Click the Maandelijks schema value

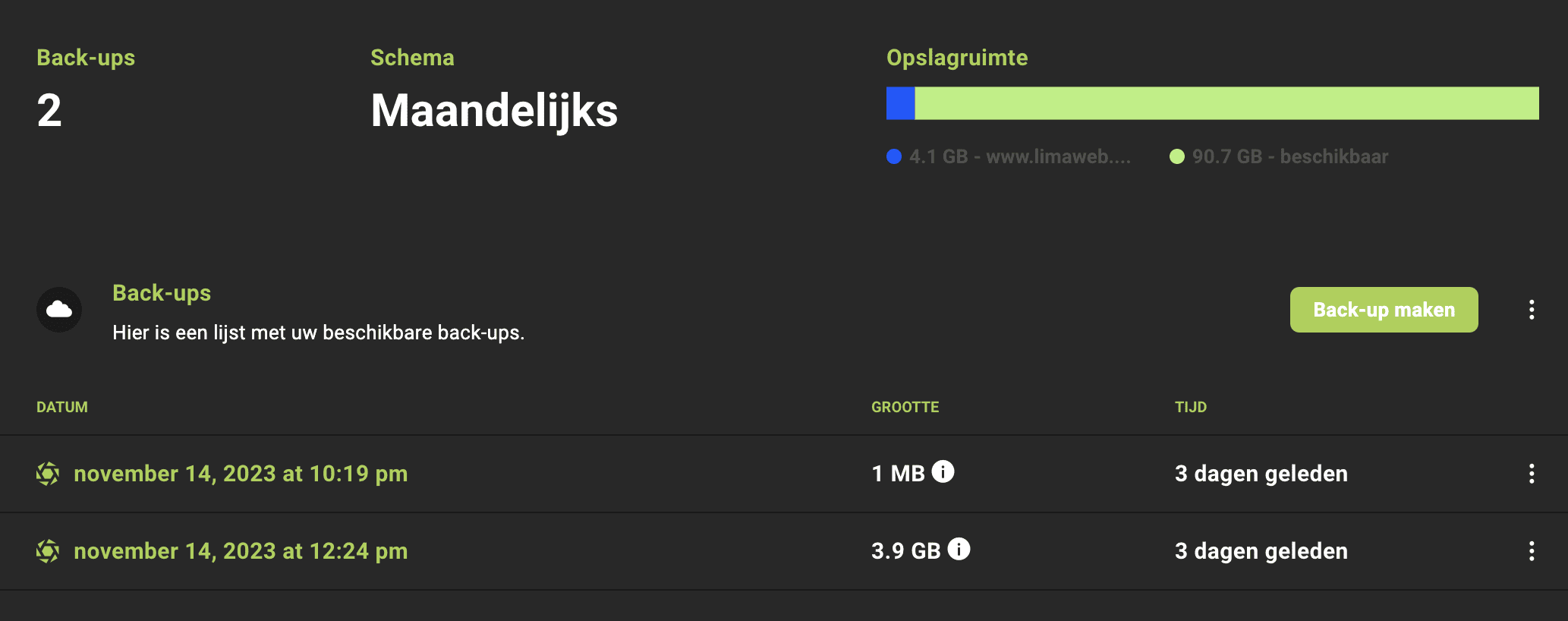pyautogui.click(x=494, y=111)
